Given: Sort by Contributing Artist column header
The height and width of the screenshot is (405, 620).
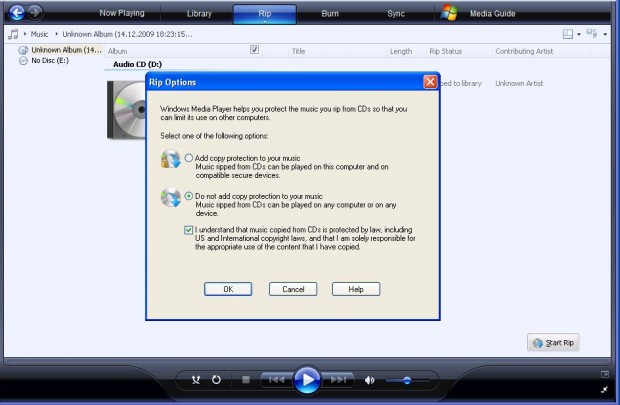Looking at the screenshot, I should [x=524, y=51].
